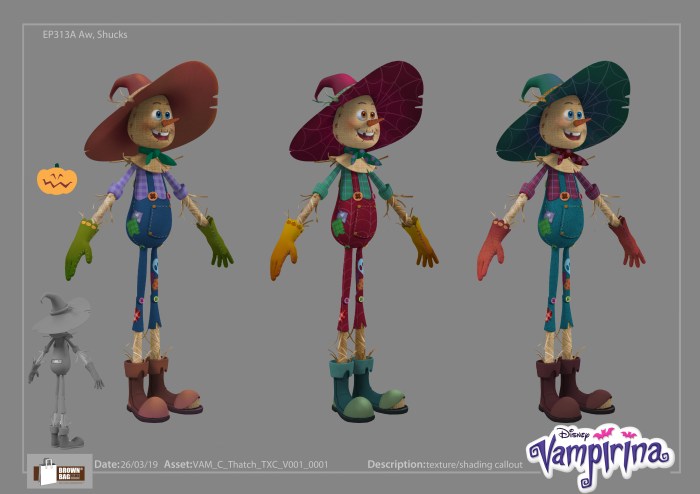Click the right scarecrow's carrot nose

tap(583, 122)
